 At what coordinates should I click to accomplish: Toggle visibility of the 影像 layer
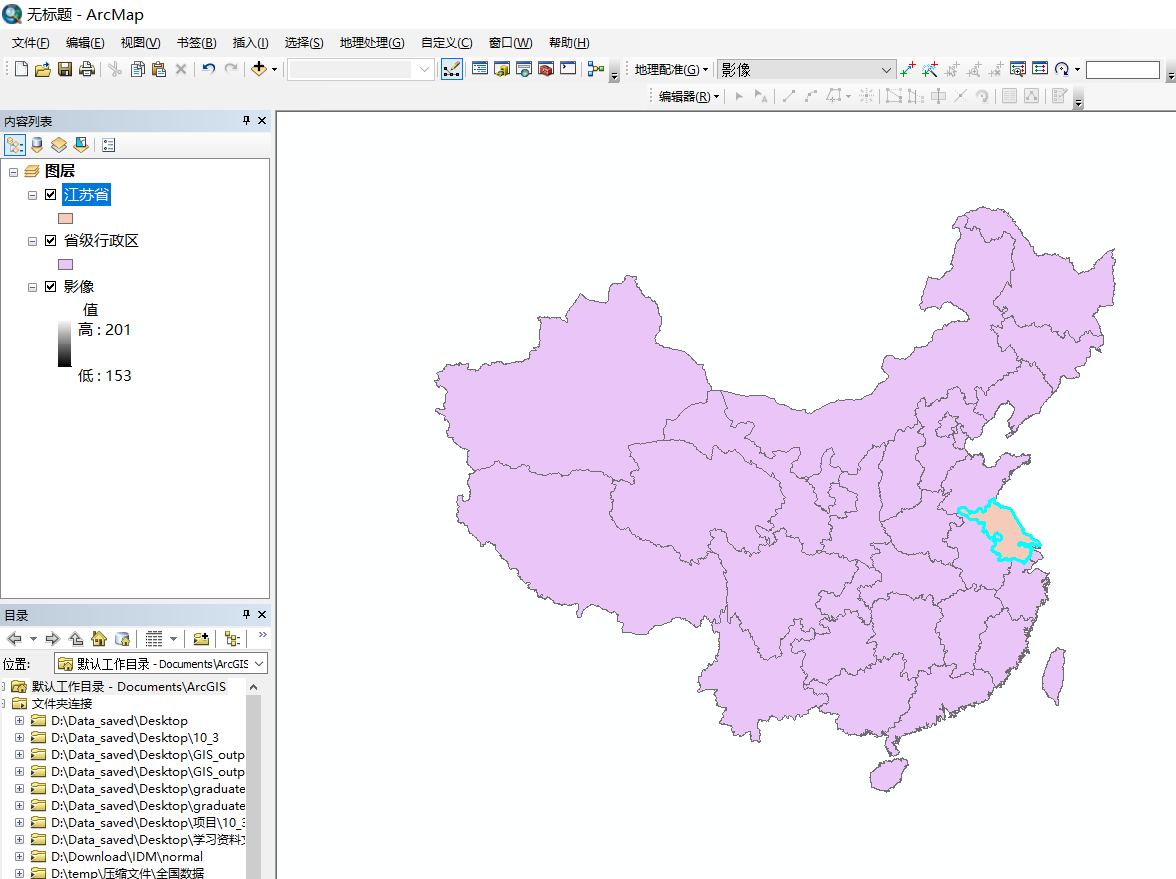tap(50, 286)
